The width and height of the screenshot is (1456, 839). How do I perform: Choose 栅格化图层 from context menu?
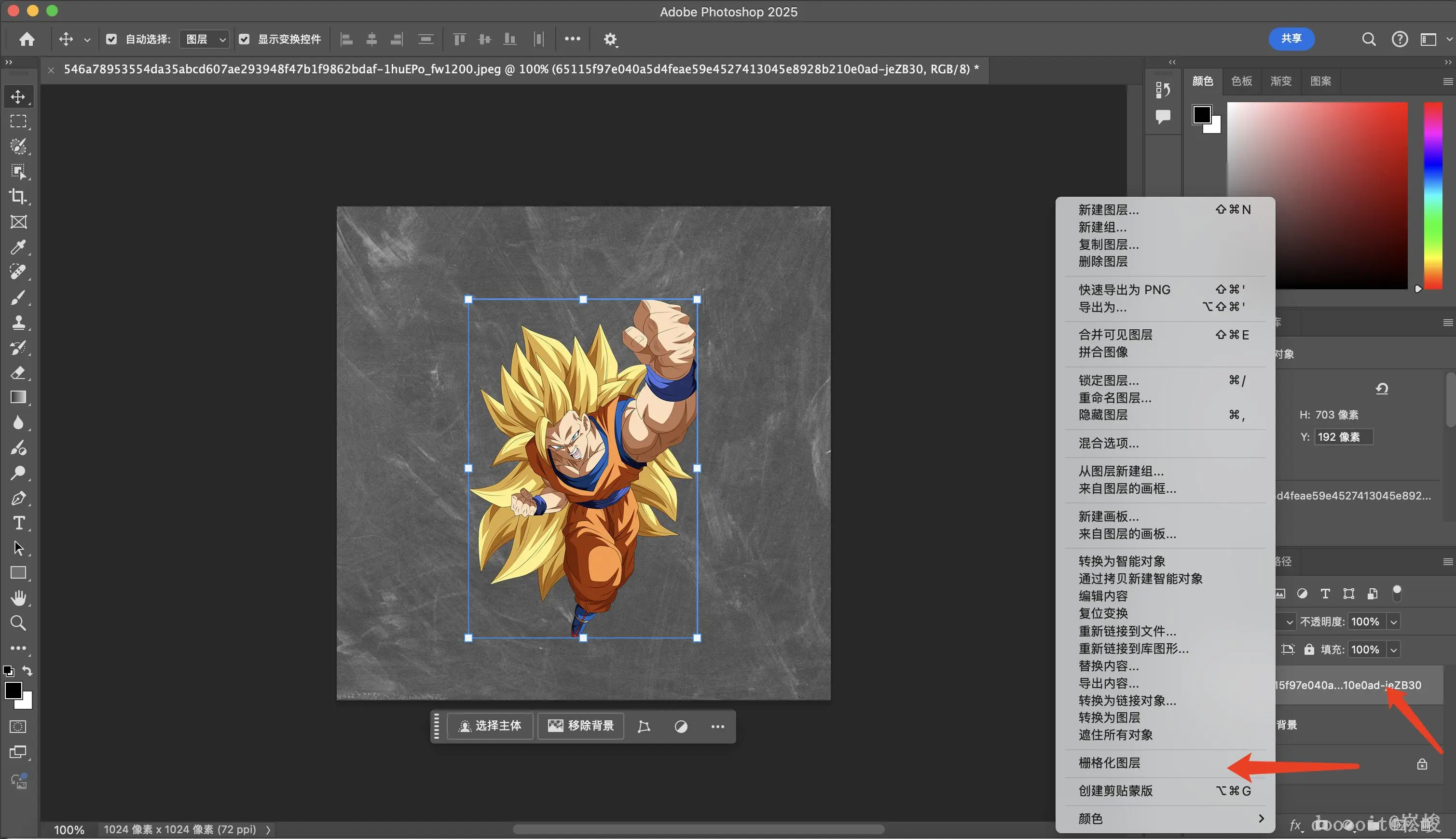click(1109, 763)
